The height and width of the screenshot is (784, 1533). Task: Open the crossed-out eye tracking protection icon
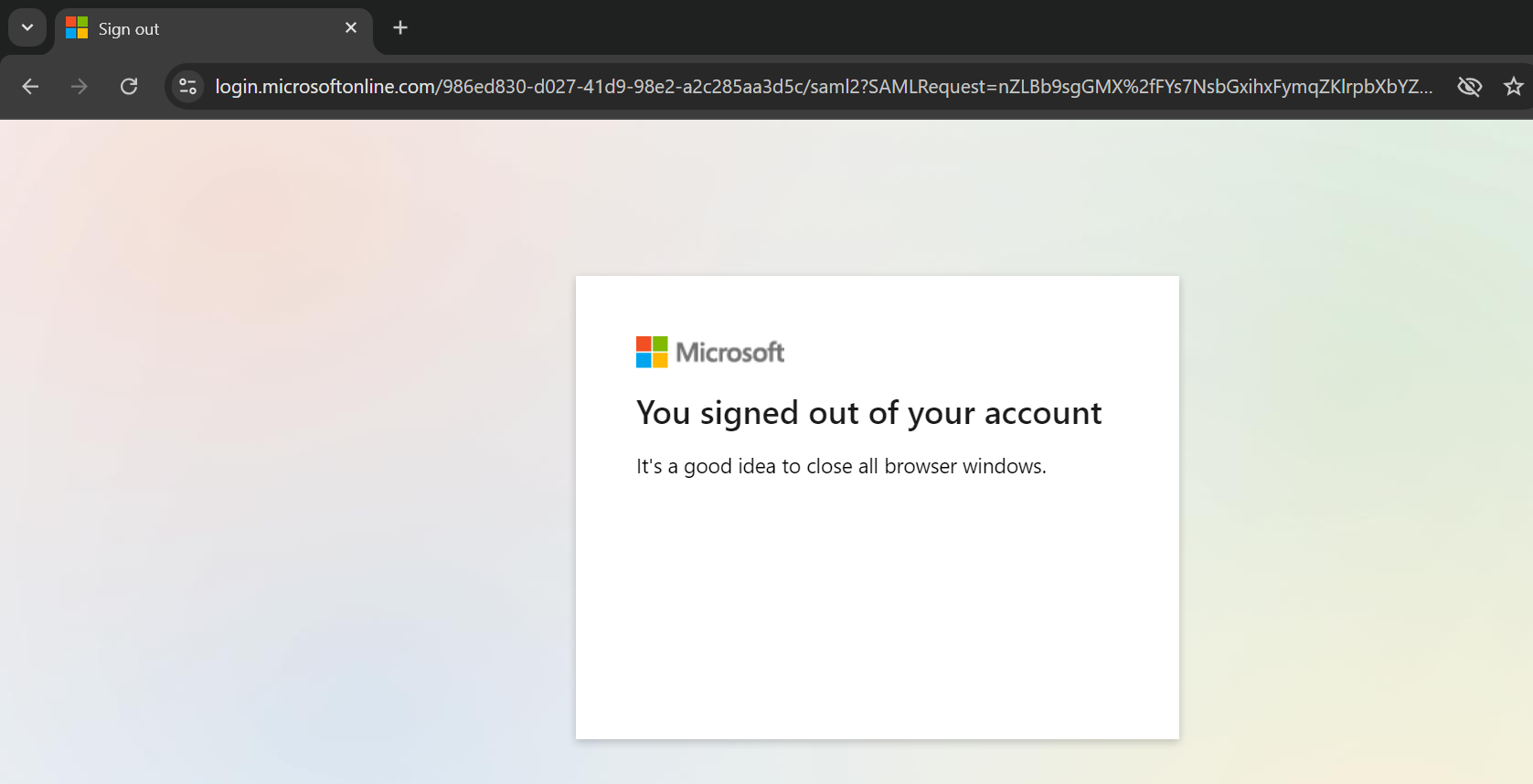(x=1469, y=87)
